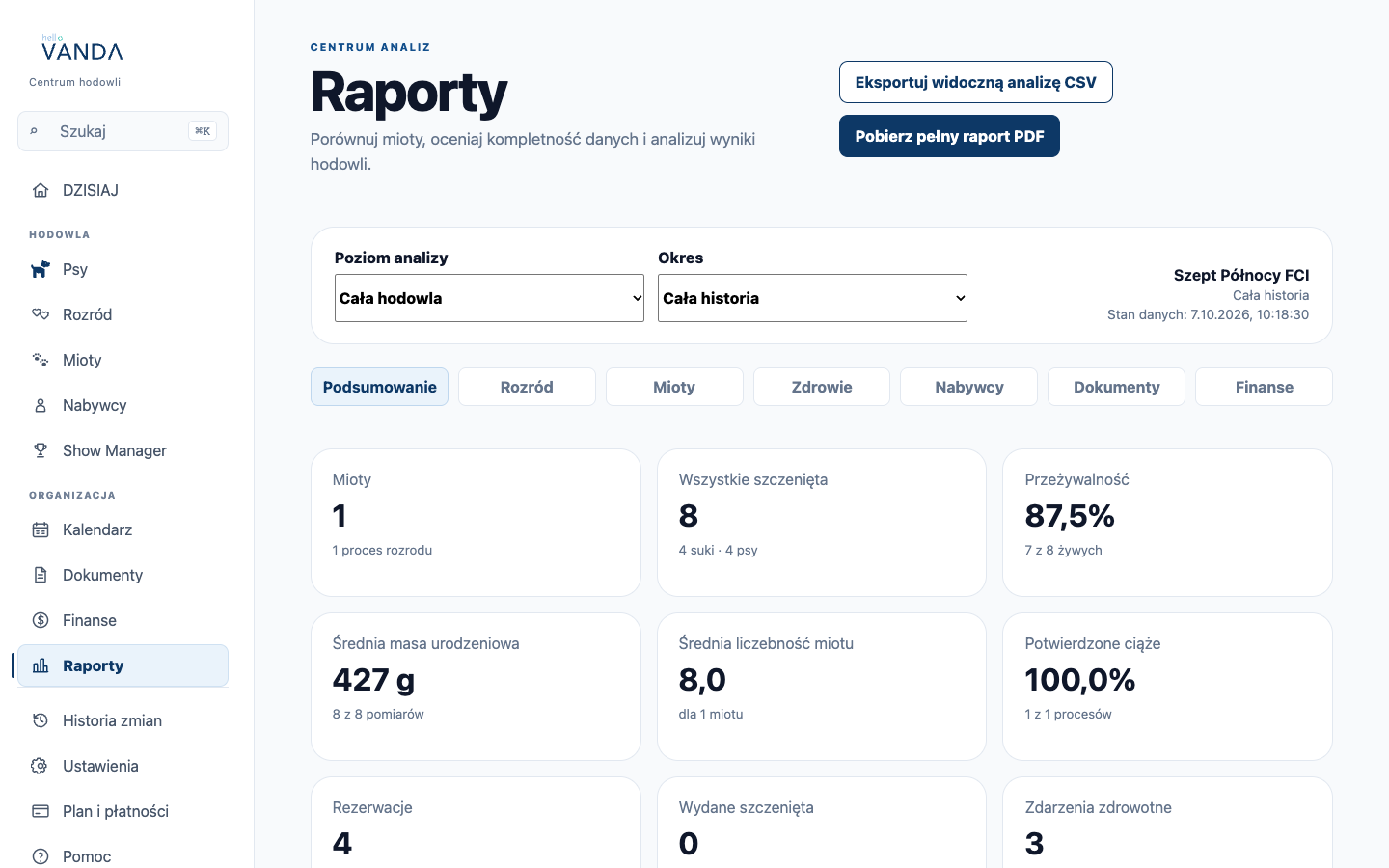This screenshot has width=1389, height=868.
Task: Click the document icon in sidebar Dokumenty
Action: coord(41,575)
